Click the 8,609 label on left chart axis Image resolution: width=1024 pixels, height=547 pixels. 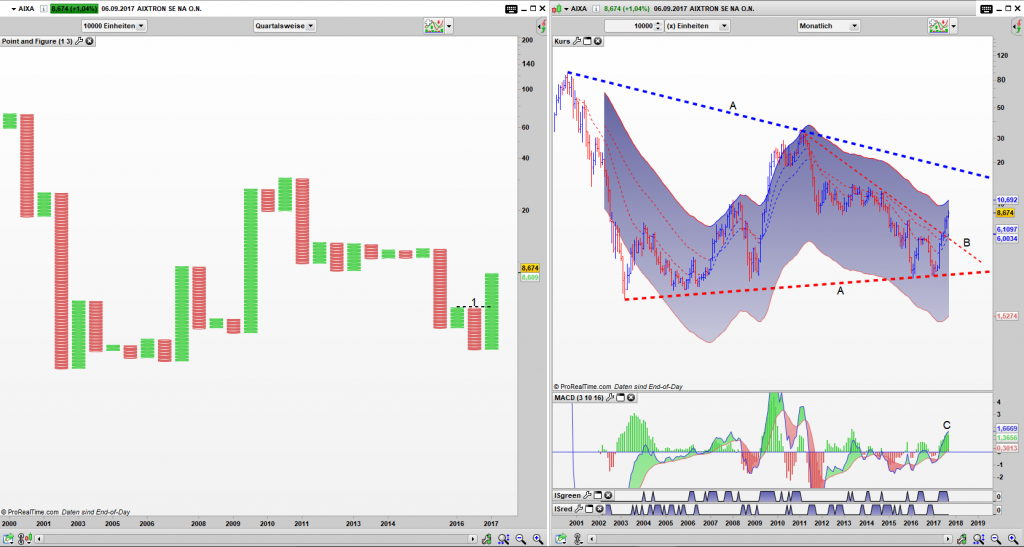[x=530, y=277]
